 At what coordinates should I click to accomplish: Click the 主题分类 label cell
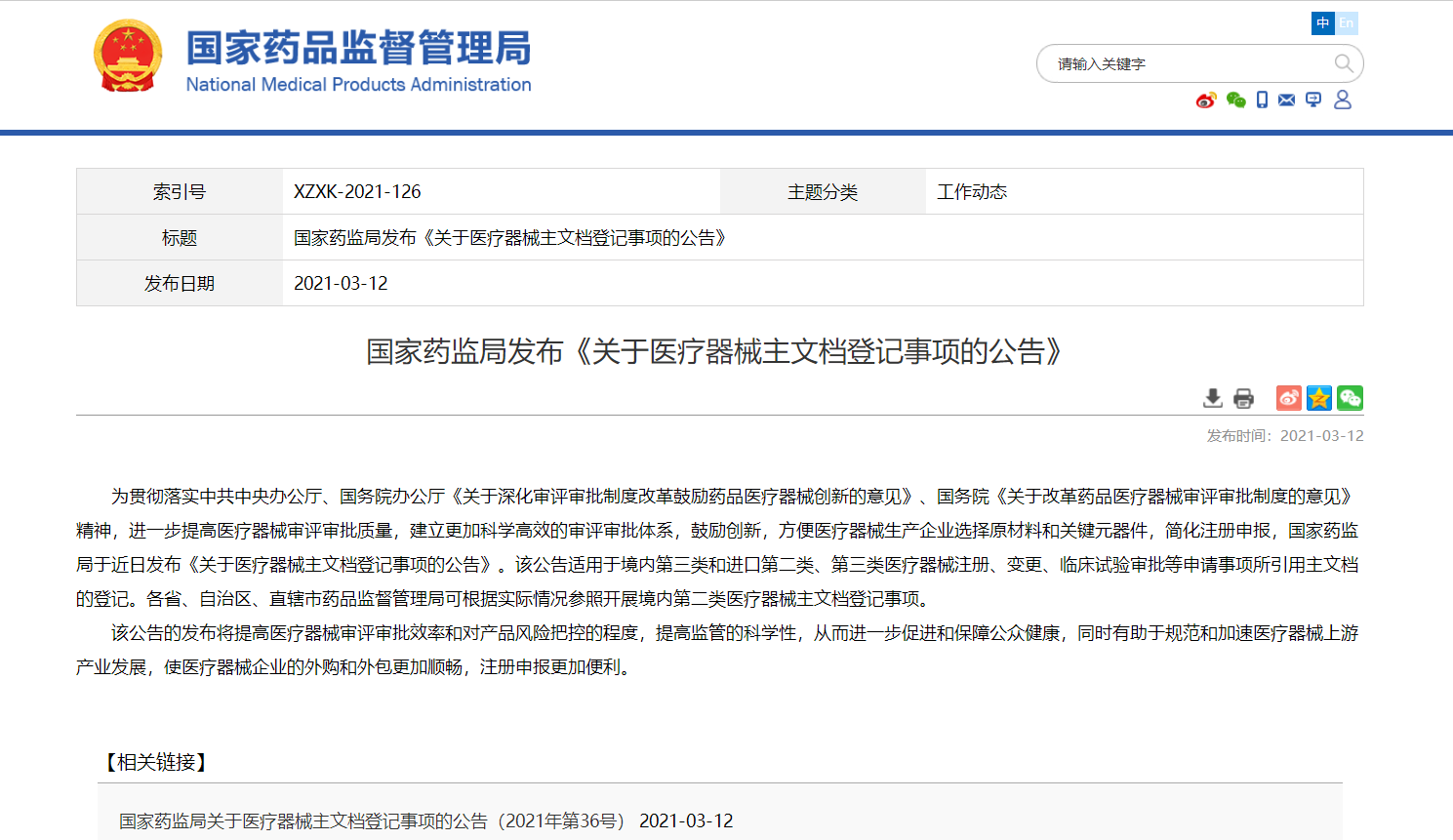(x=823, y=192)
